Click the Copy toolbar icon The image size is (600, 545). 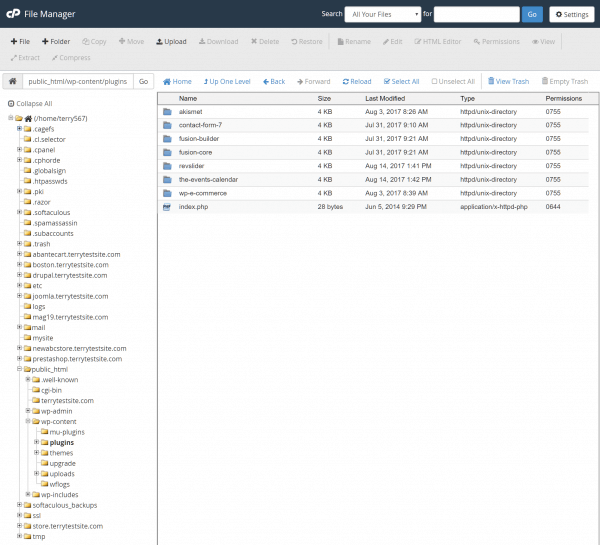click(86, 41)
